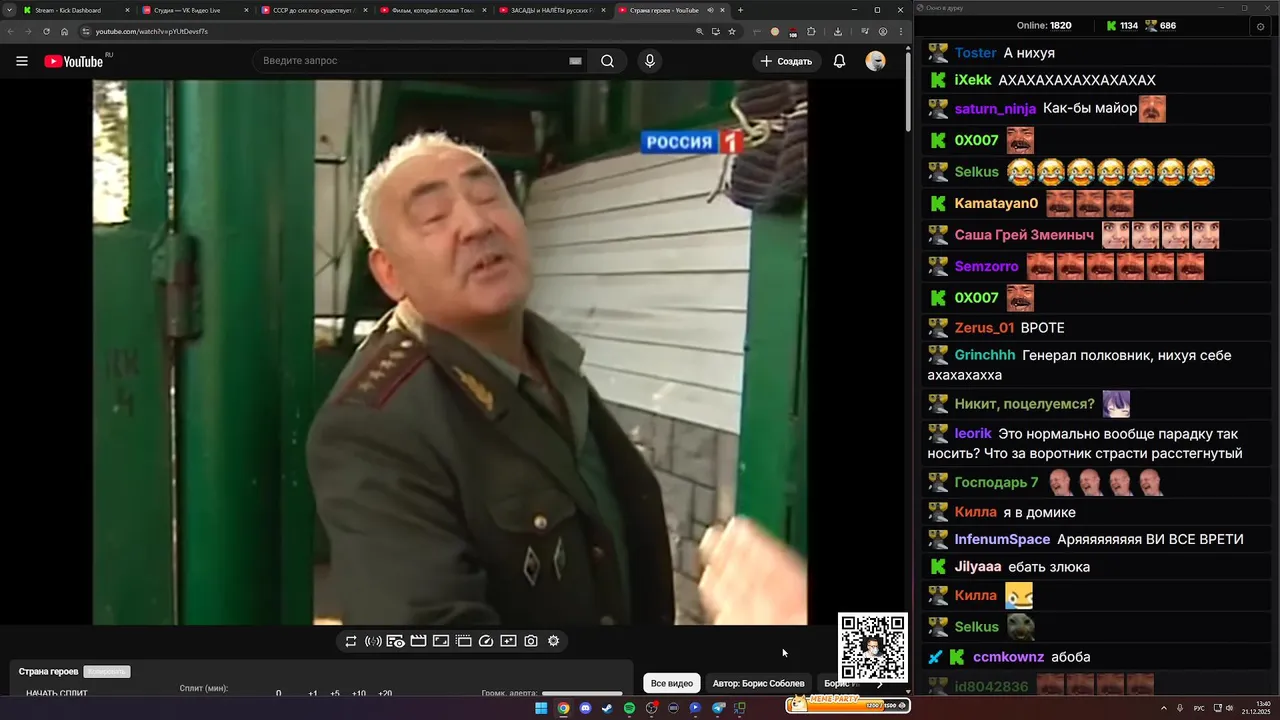The height and width of the screenshot is (720, 1280).
Task: Toggle cinema clapperboard mode in player toolbar
Action: (419, 641)
